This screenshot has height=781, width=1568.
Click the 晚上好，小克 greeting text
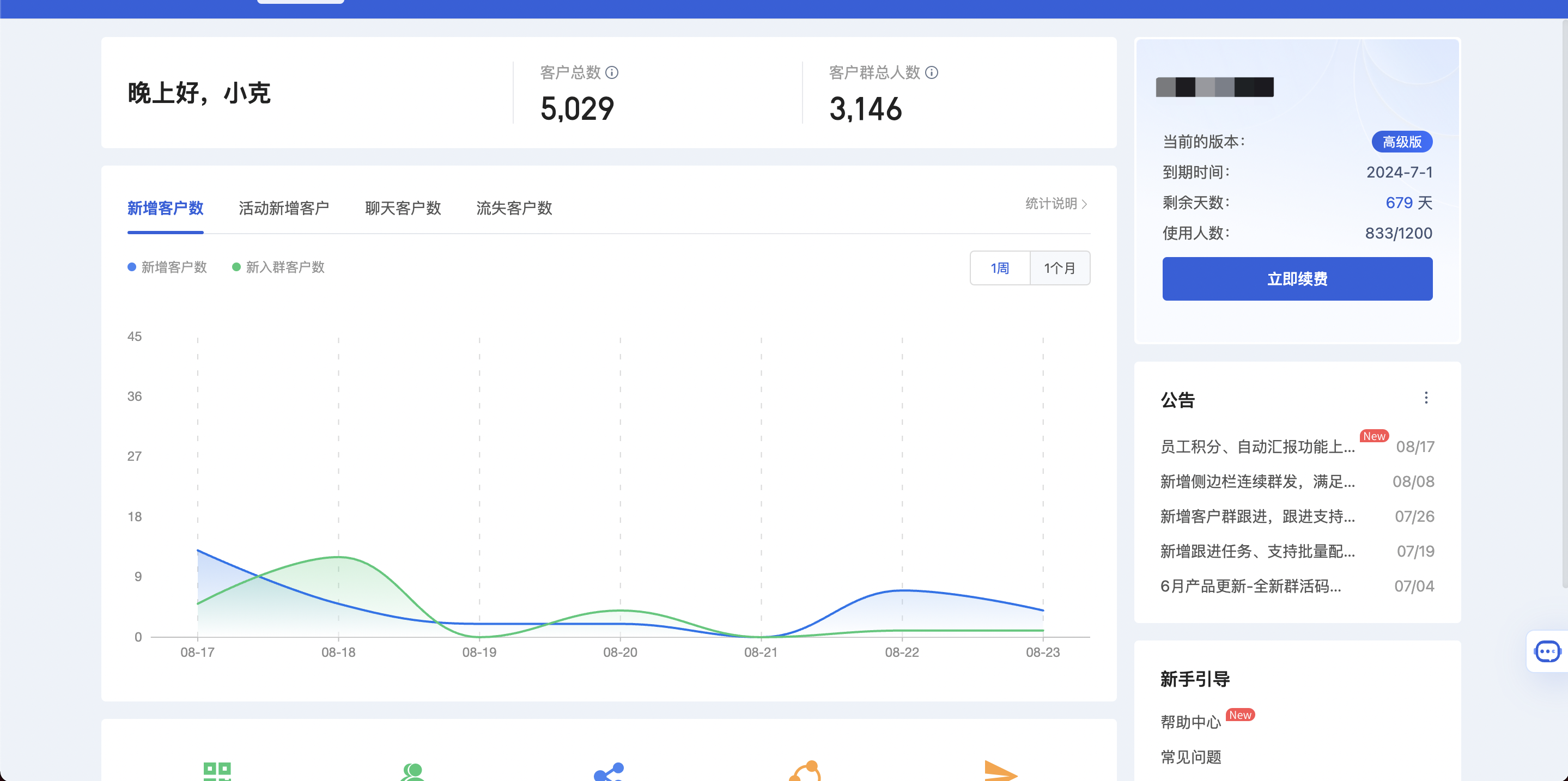point(199,93)
